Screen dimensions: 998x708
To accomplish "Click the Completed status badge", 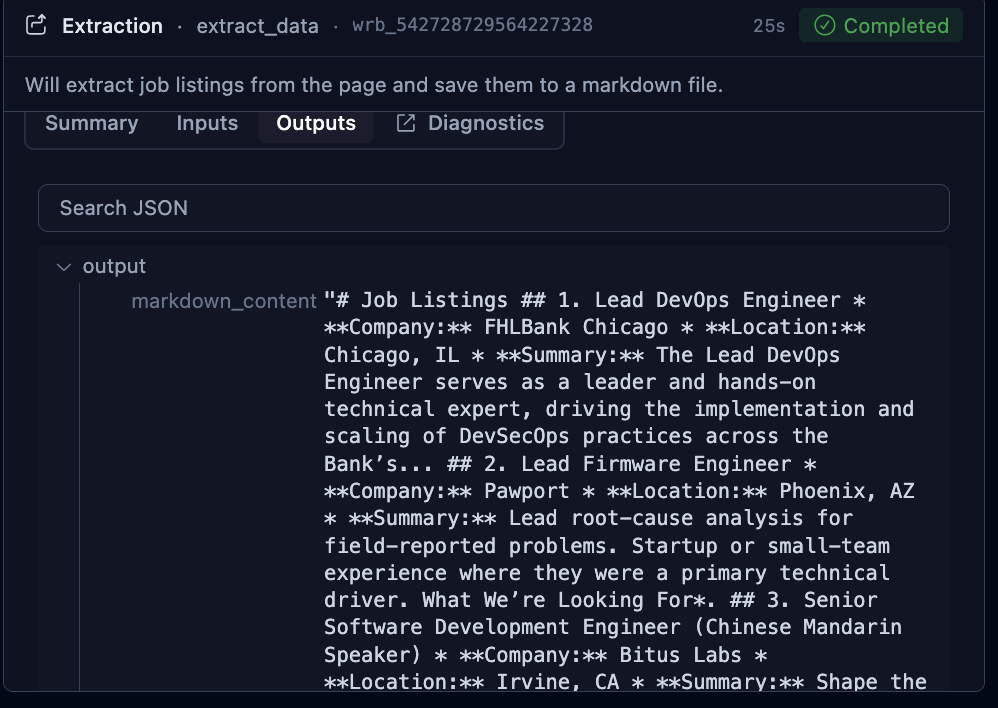I will coord(881,25).
